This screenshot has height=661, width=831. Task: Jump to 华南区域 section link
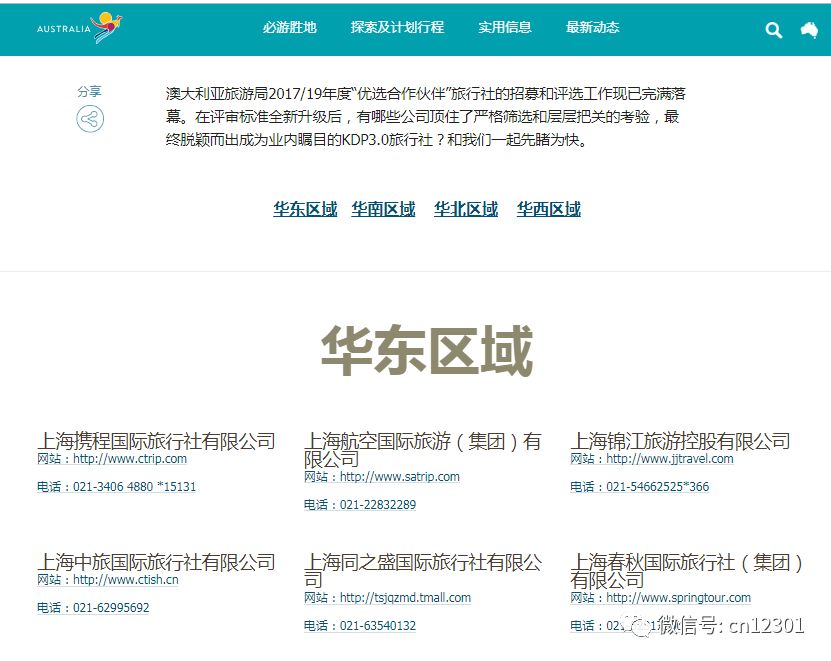(383, 209)
